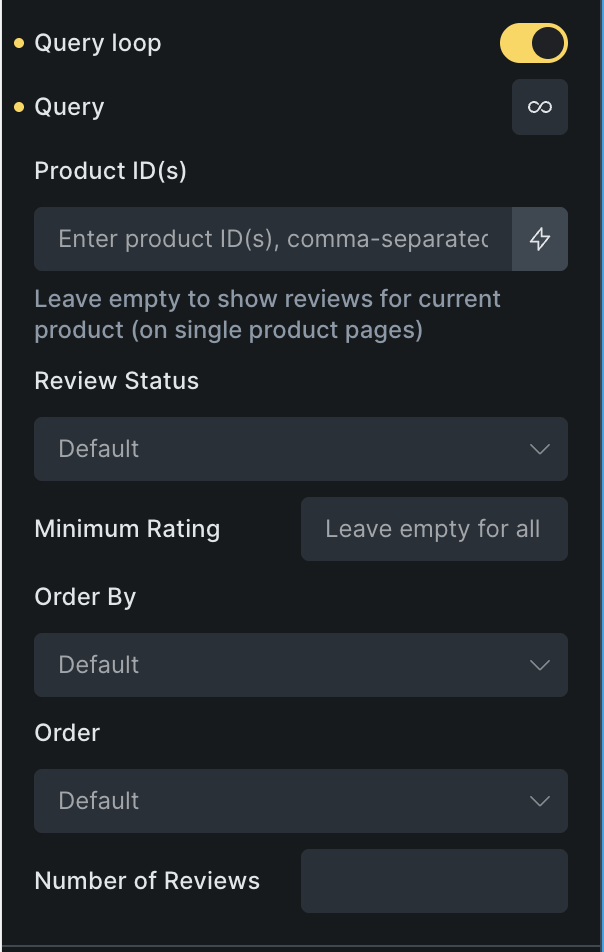Open the Query infinity icon settings
Viewport: 604px width, 952px height.
click(540, 107)
